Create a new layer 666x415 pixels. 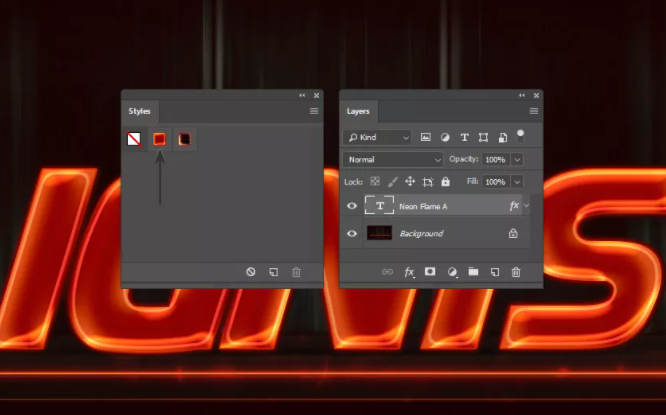pos(495,272)
